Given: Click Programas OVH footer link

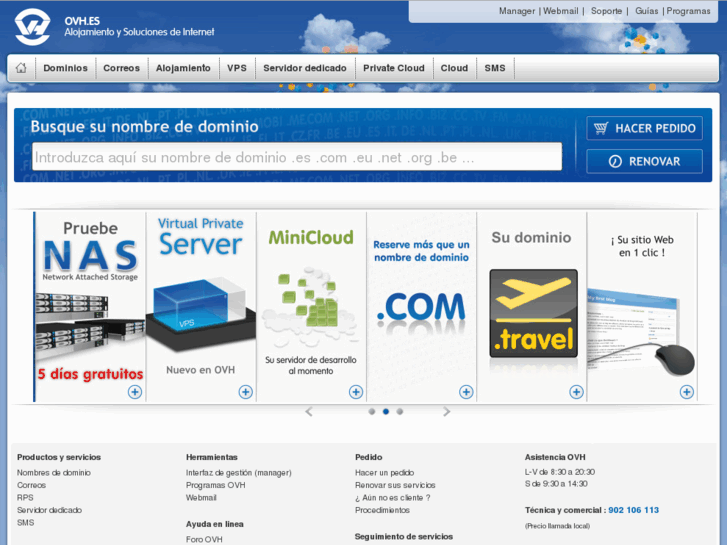Looking at the screenshot, I should click(x=216, y=485).
